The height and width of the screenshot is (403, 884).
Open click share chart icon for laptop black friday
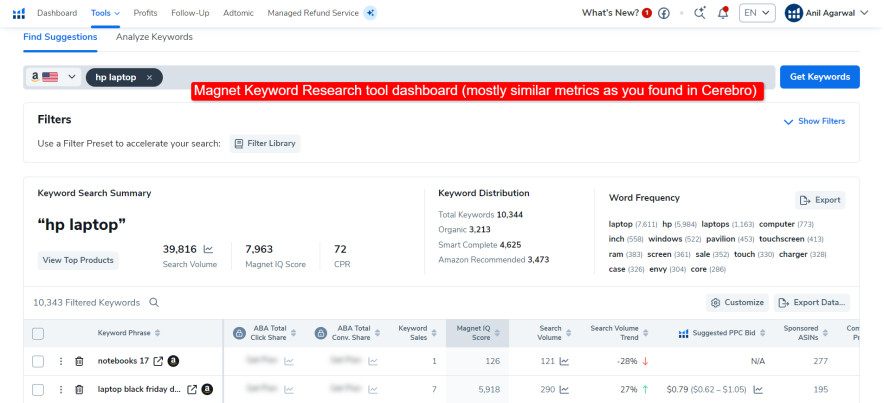point(289,389)
